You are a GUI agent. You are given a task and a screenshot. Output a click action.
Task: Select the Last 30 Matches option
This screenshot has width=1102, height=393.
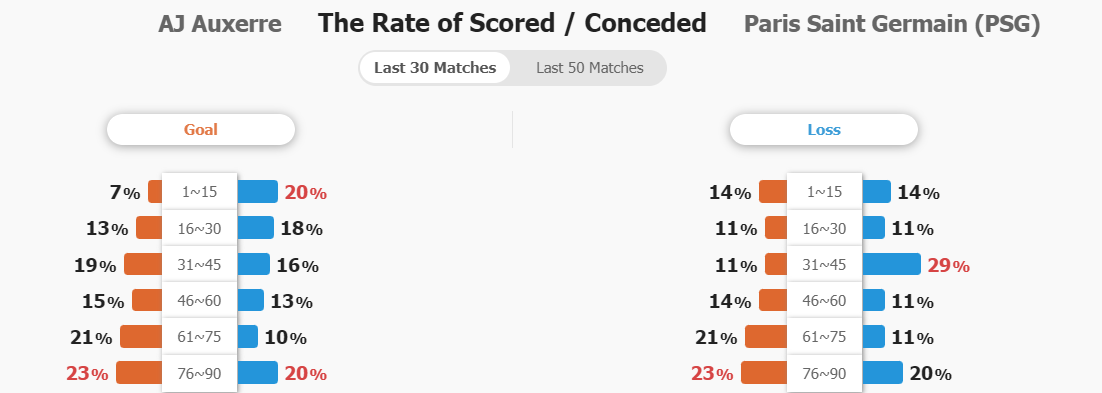coord(435,68)
